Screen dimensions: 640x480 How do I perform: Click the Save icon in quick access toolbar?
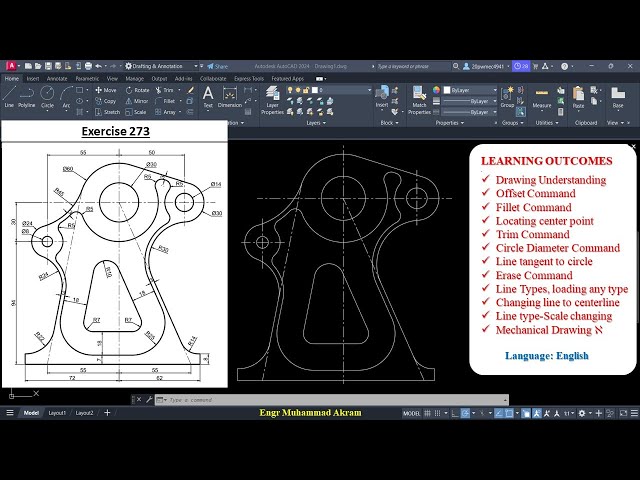pyautogui.click(x=48, y=66)
